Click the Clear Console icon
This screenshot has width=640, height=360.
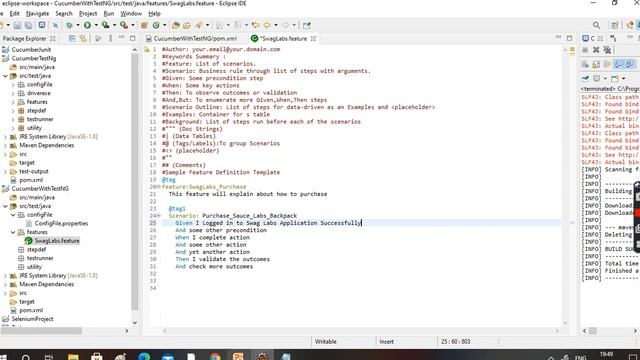point(585,64)
